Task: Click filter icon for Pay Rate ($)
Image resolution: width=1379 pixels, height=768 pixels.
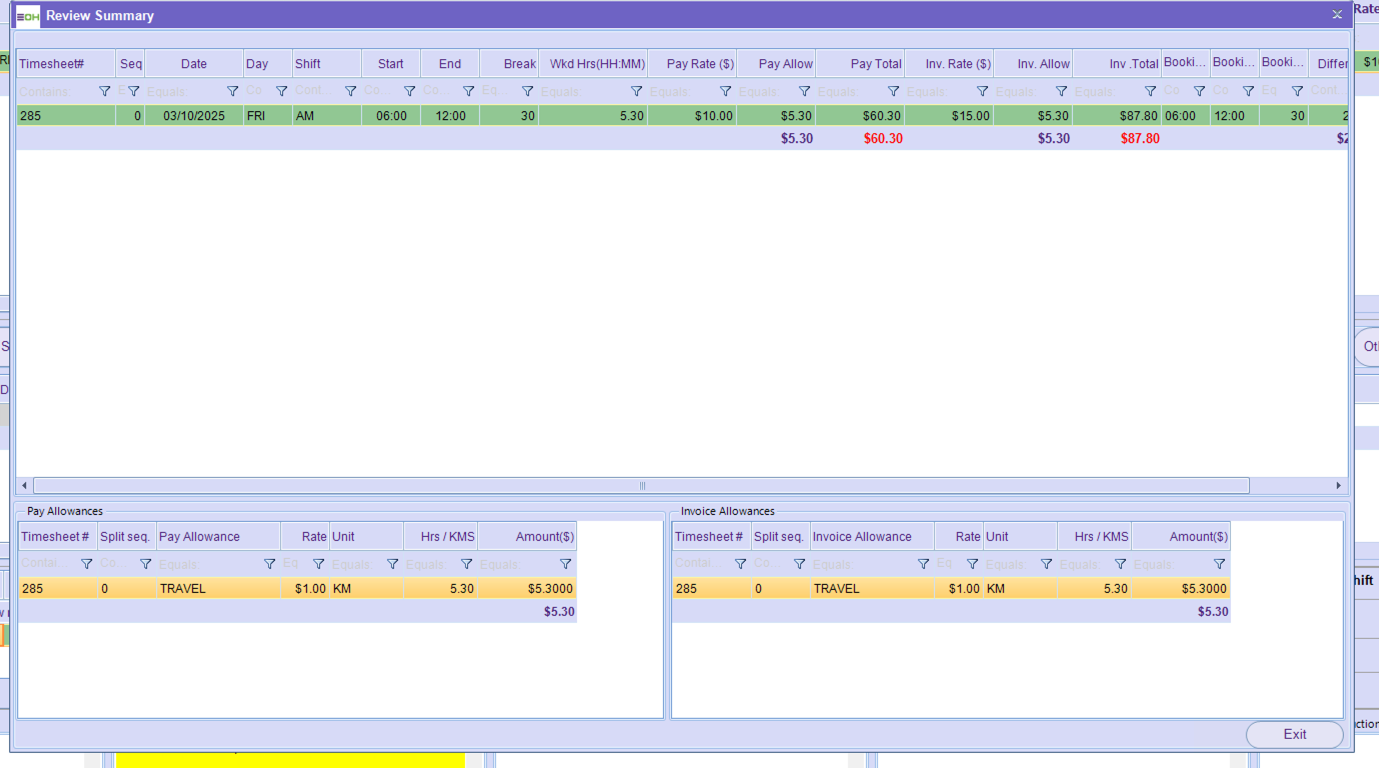Action: coord(726,91)
